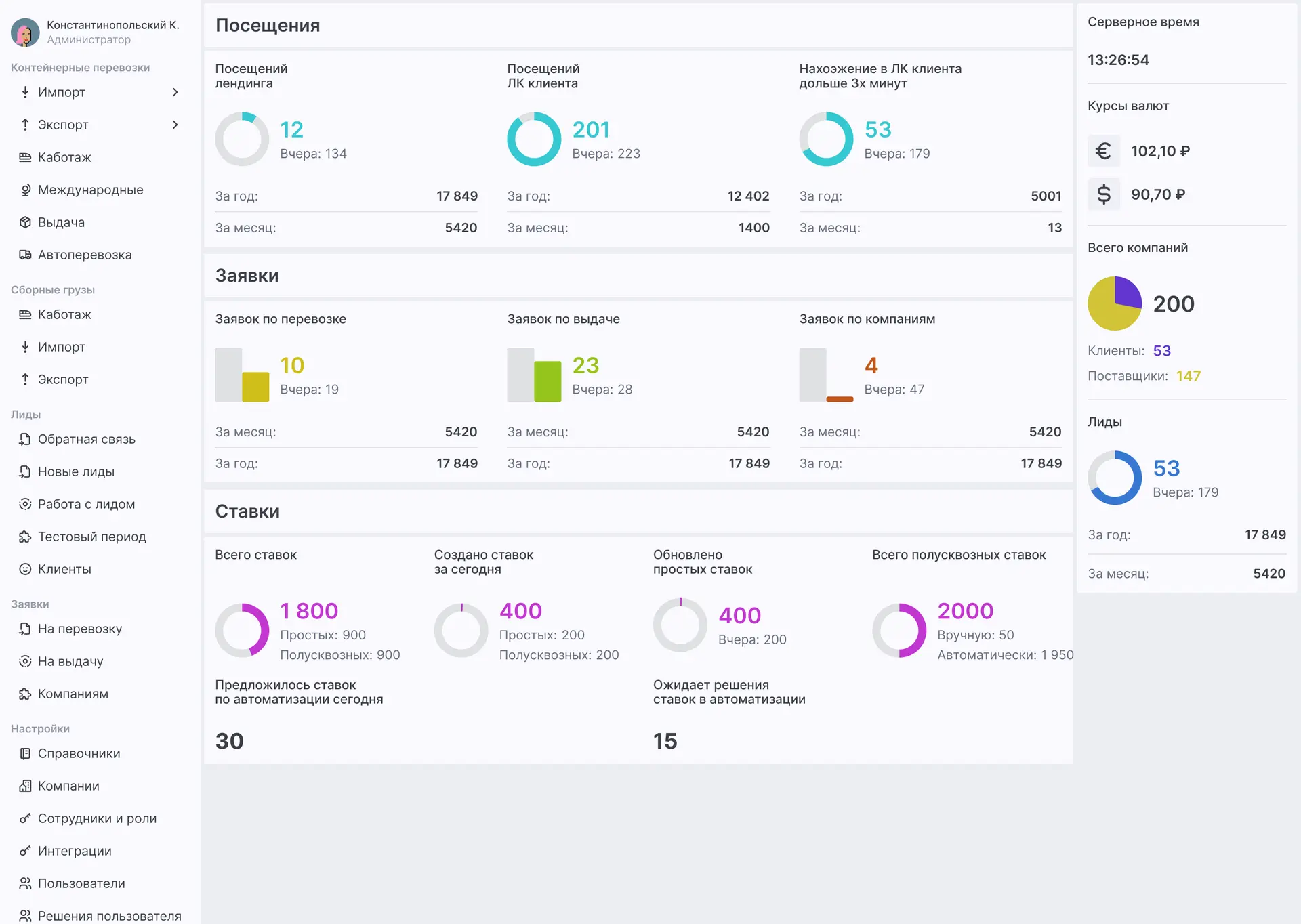Screen dimensions: 1301x924
Task: Click the value 30 of proposed ставок
Action: pyautogui.click(x=230, y=741)
